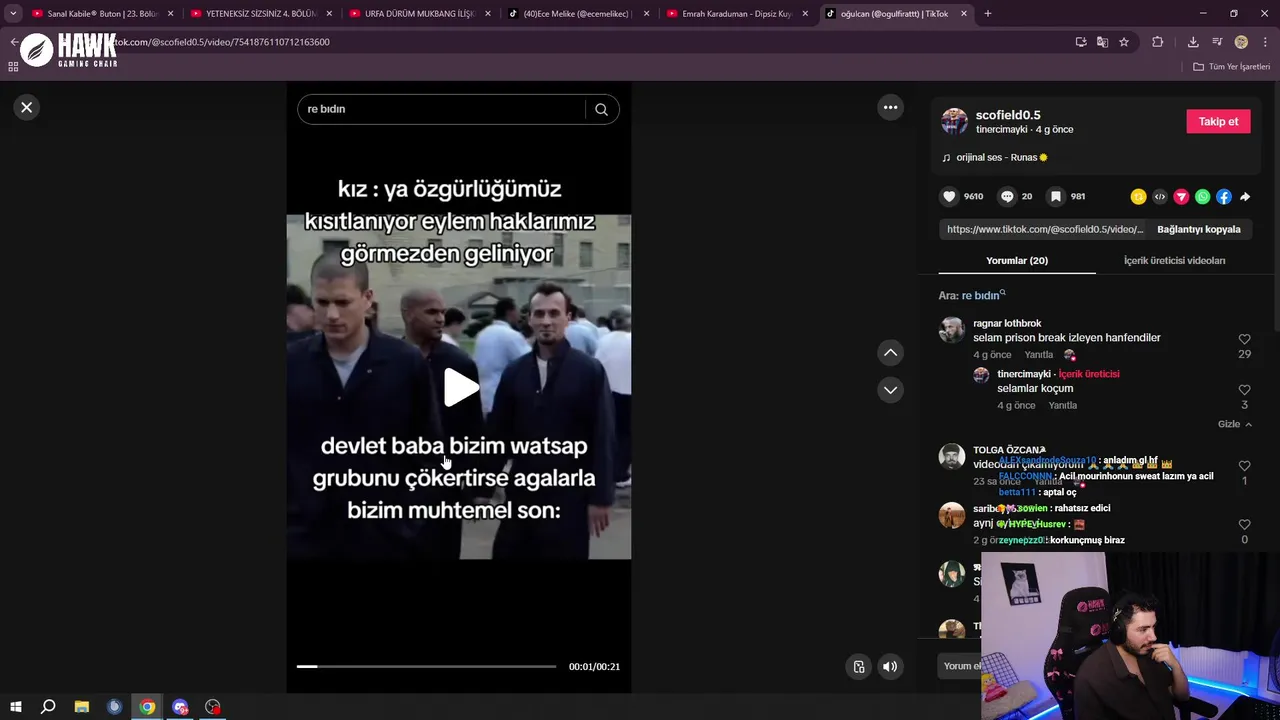
Task: Translate this page icon in address bar
Action: 1102,42
